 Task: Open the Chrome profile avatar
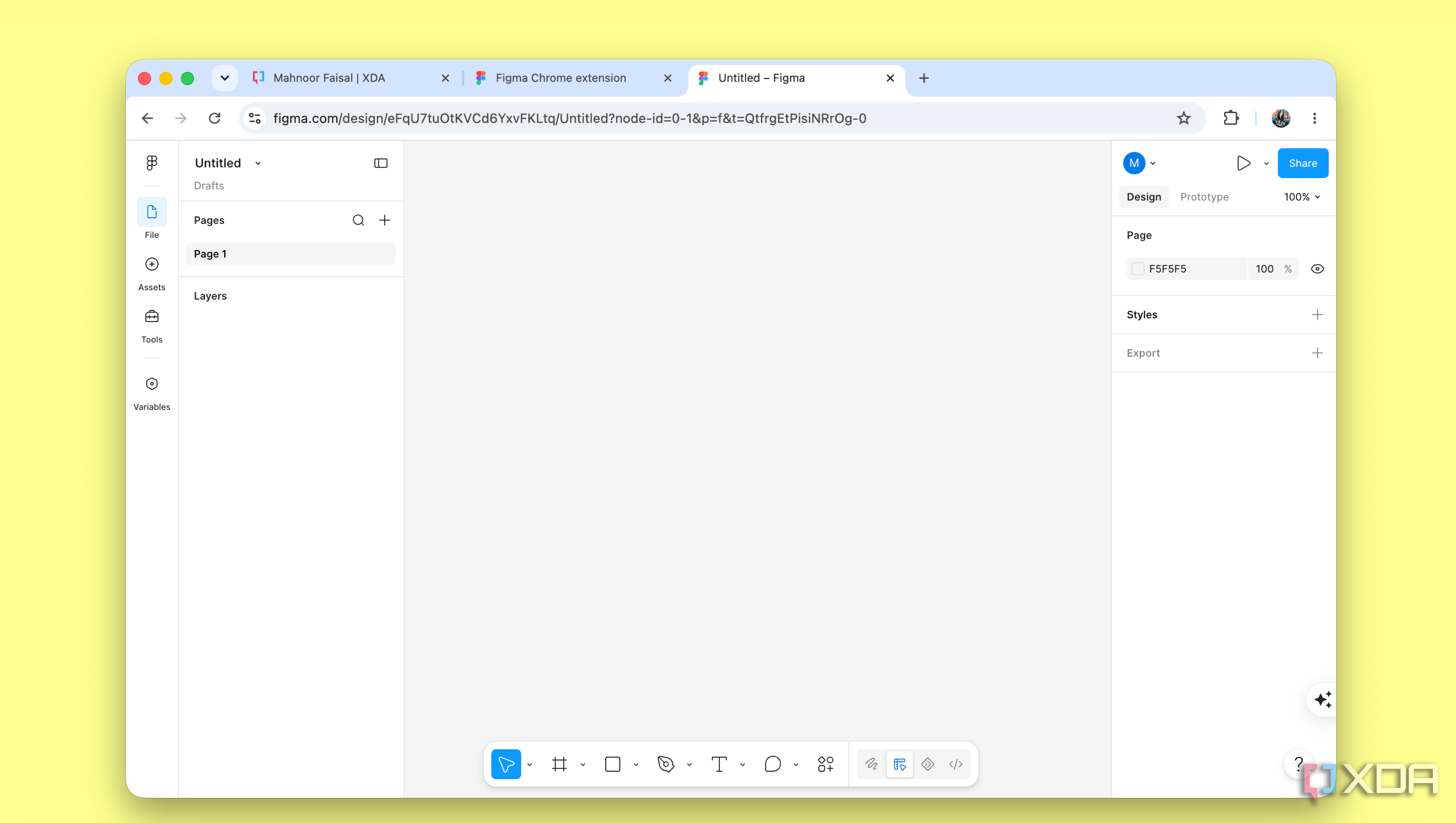1281,118
